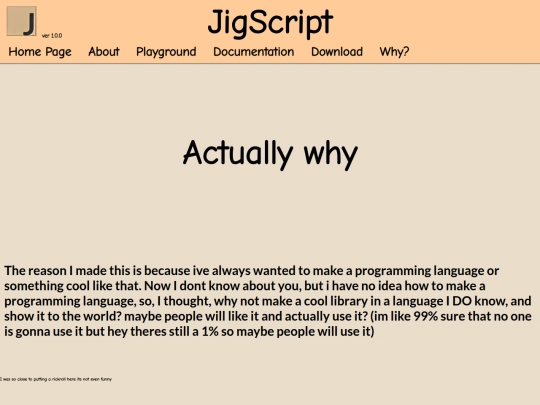Select the Download nav link
Screen dimensions: 540x405
tap(337, 52)
